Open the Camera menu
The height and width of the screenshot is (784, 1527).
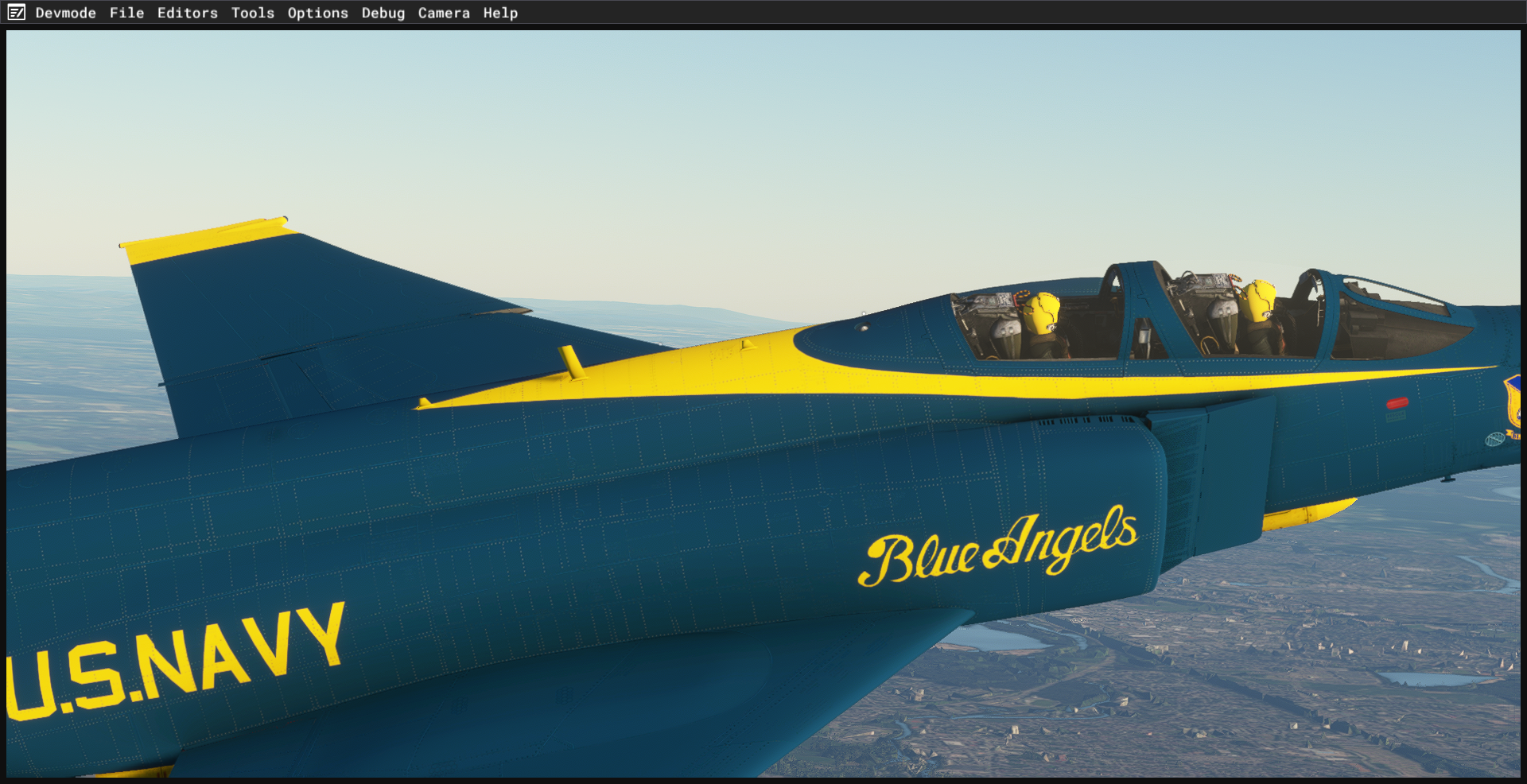pyautogui.click(x=444, y=13)
